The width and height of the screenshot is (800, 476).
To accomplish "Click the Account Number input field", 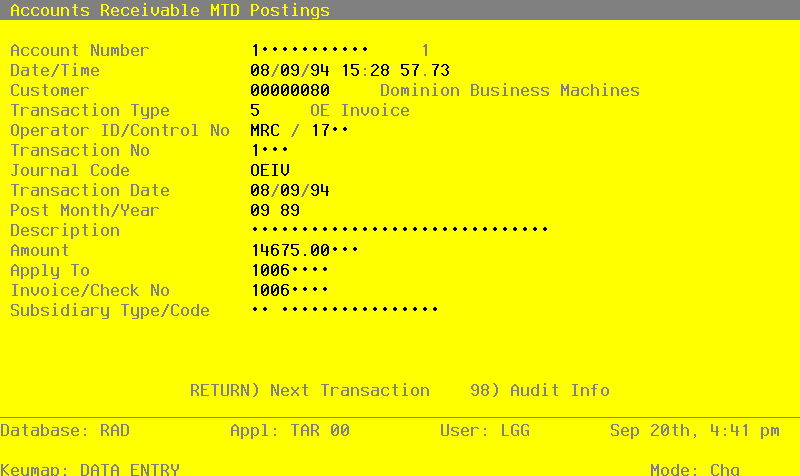I will [309, 50].
